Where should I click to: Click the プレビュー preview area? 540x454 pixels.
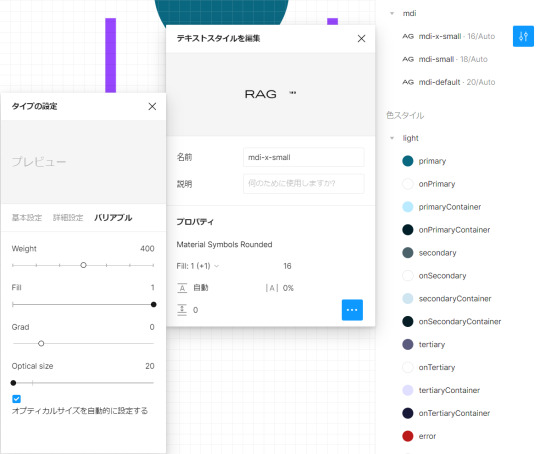pos(83,162)
